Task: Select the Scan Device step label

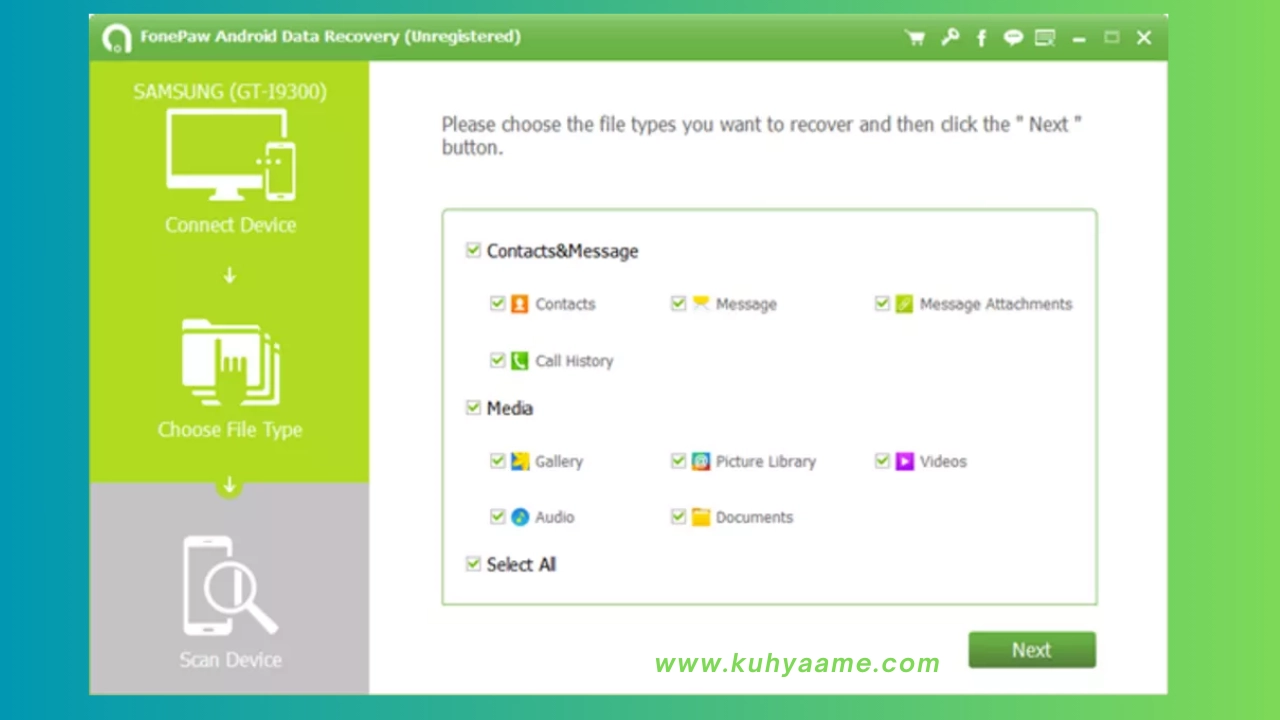Action: coord(230,660)
